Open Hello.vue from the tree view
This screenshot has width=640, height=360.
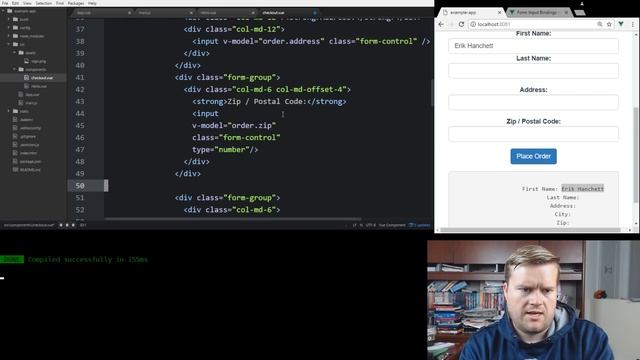click(x=39, y=86)
